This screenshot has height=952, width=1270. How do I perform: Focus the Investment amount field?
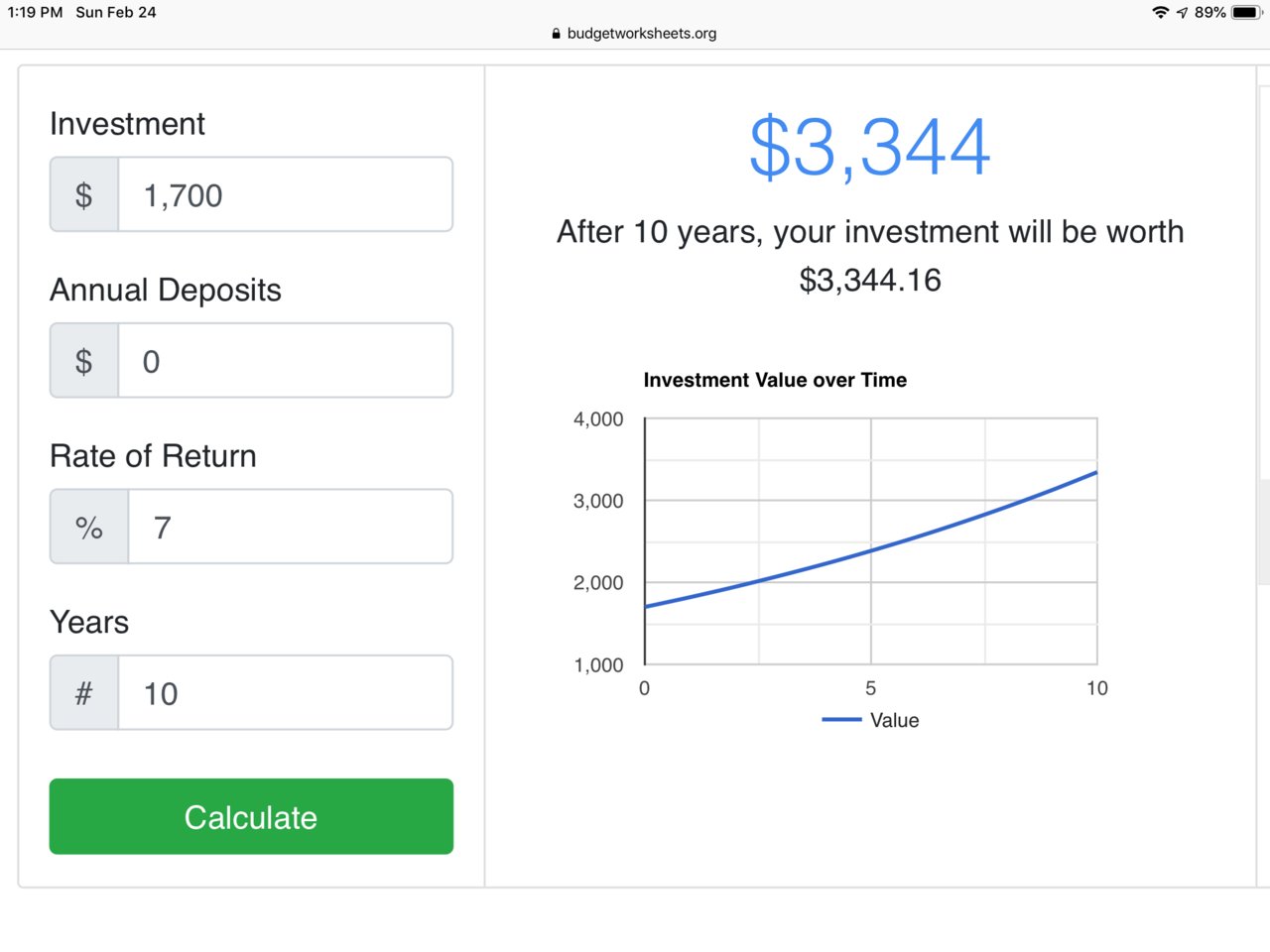click(285, 195)
